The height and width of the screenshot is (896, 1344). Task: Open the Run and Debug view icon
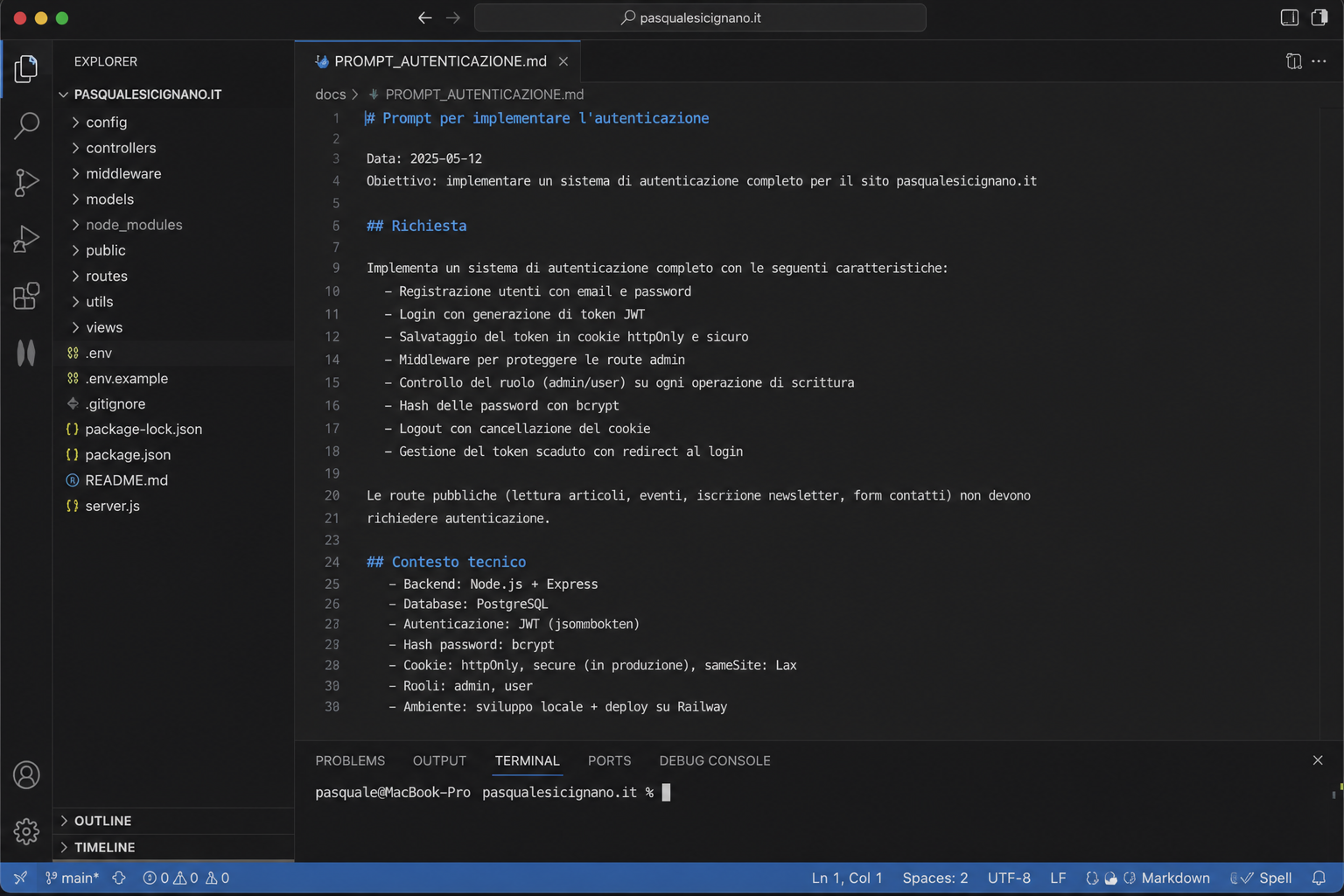(26, 239)
